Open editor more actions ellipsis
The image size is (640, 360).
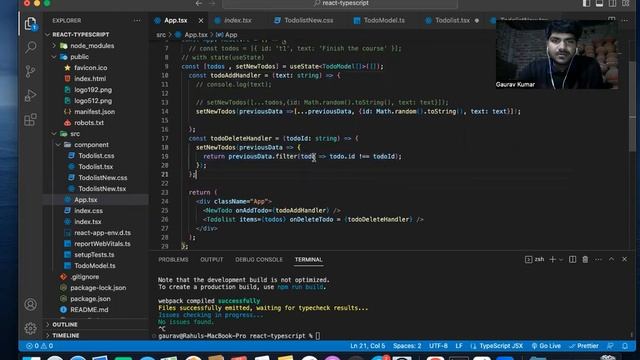click(624, 20)
